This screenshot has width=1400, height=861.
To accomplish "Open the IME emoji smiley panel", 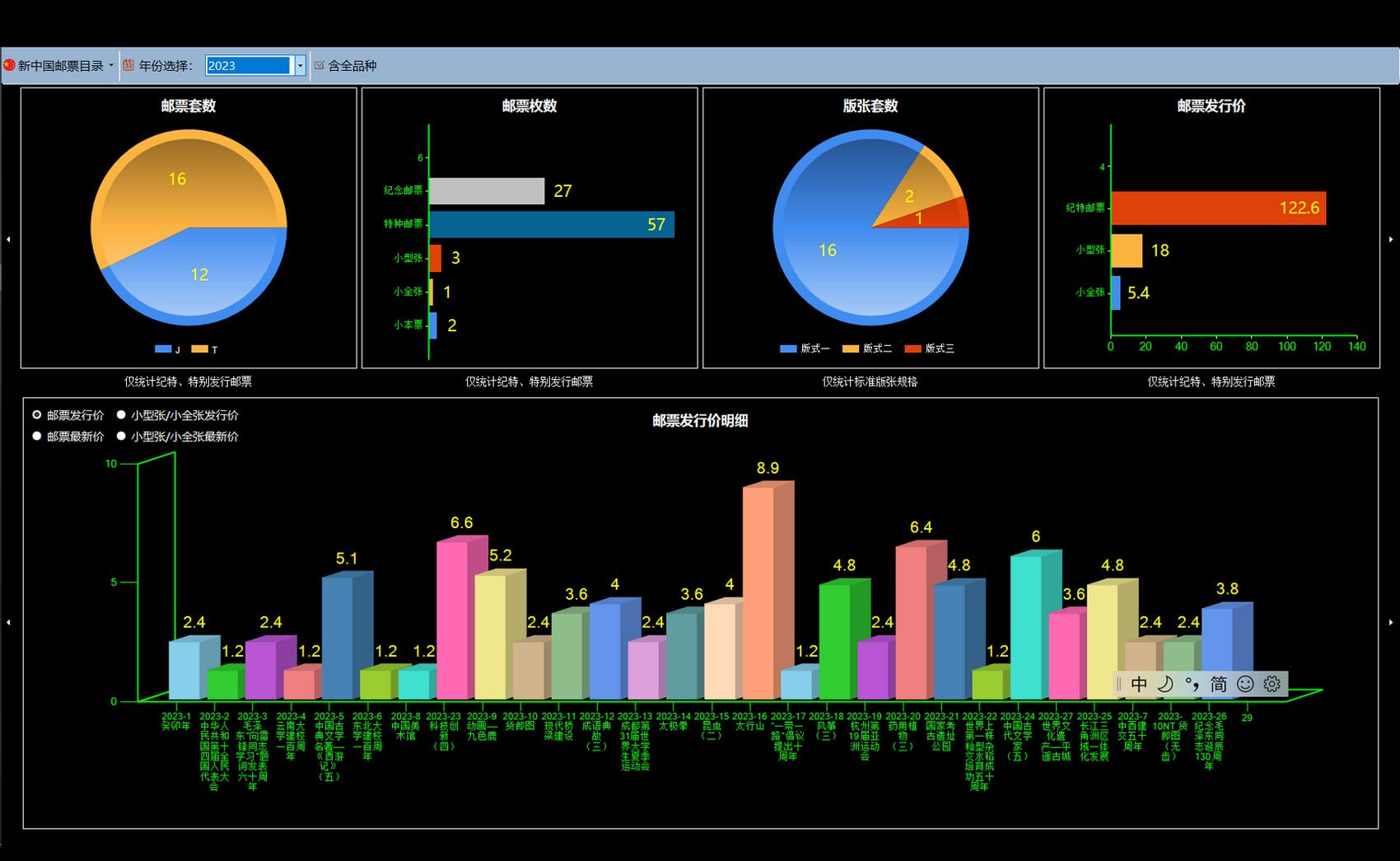I will click(x=1245, y=684).
